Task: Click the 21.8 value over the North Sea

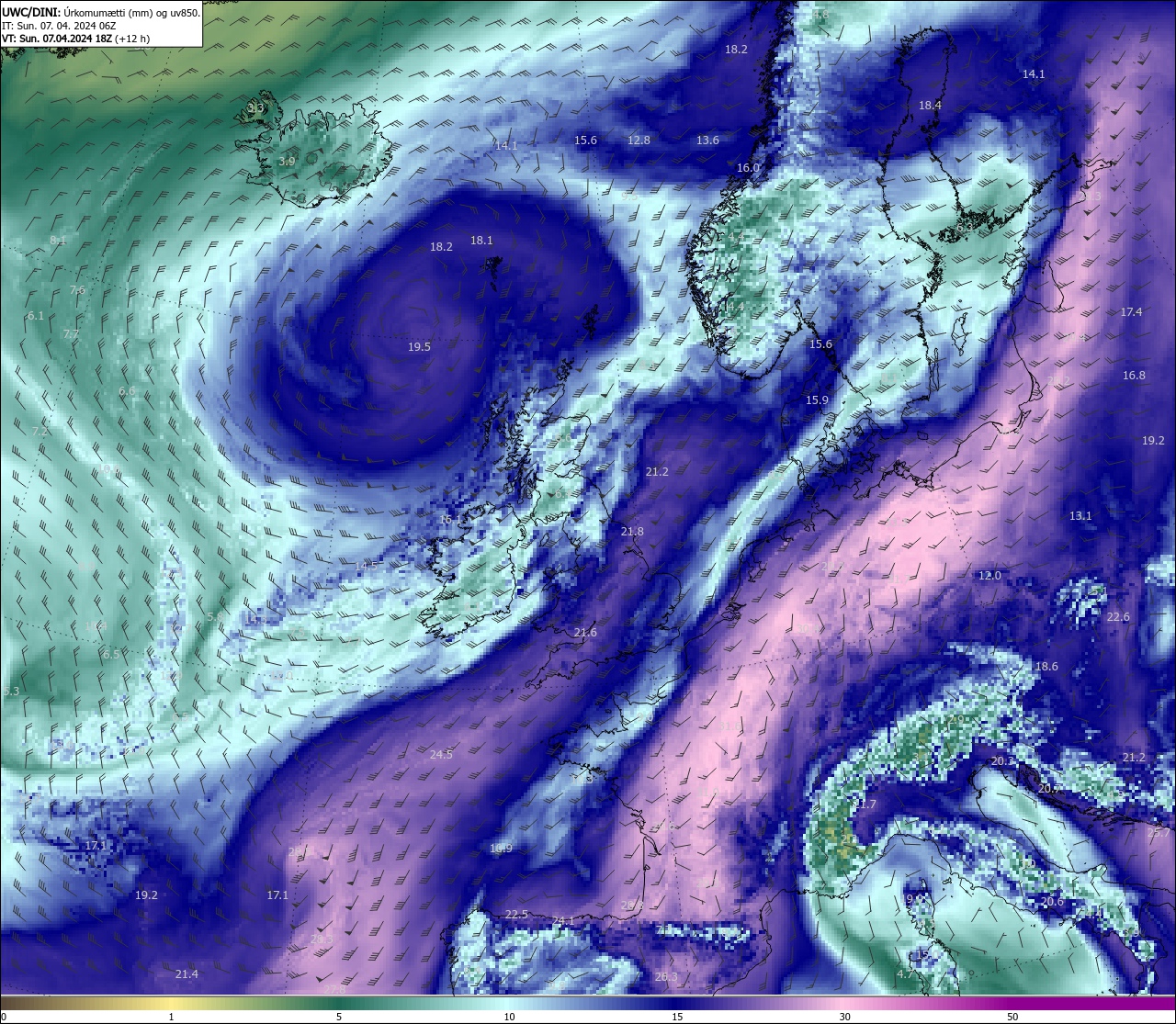Action: (x=632, y=532)
